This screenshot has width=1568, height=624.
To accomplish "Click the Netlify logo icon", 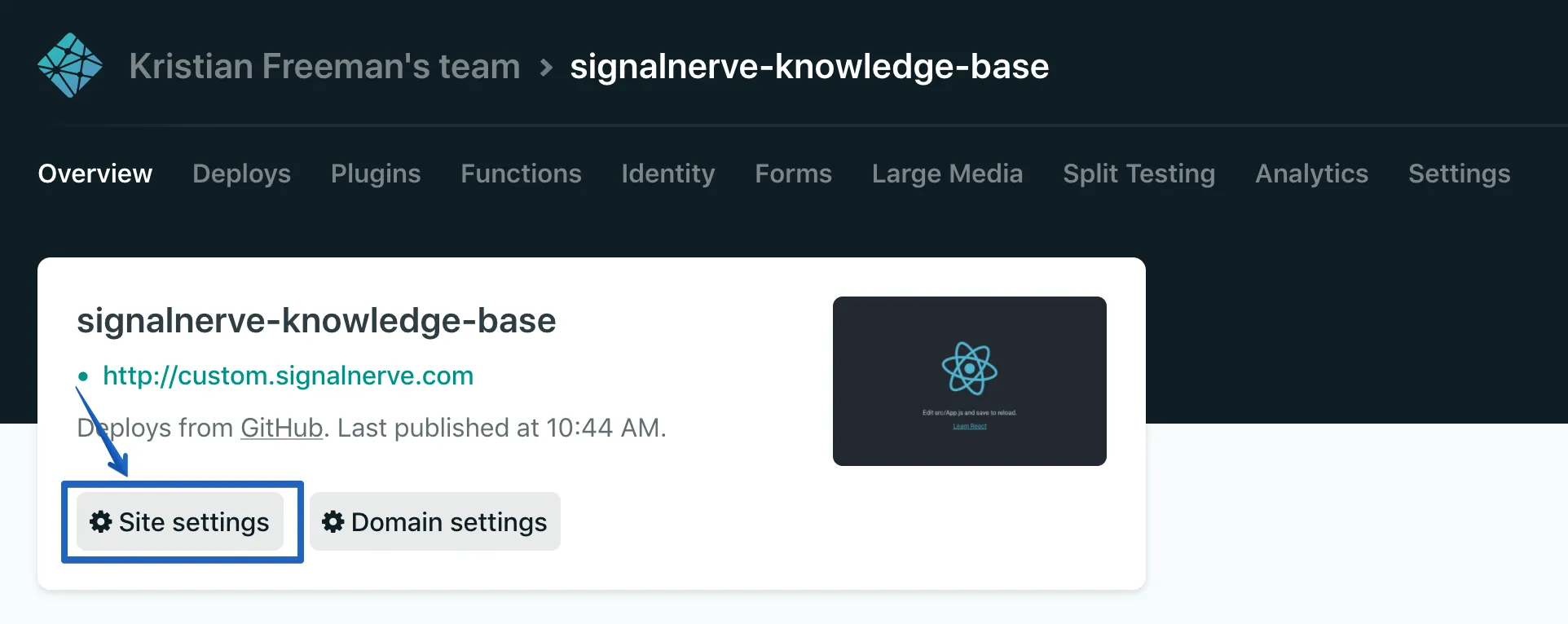I will pos(69,64).
